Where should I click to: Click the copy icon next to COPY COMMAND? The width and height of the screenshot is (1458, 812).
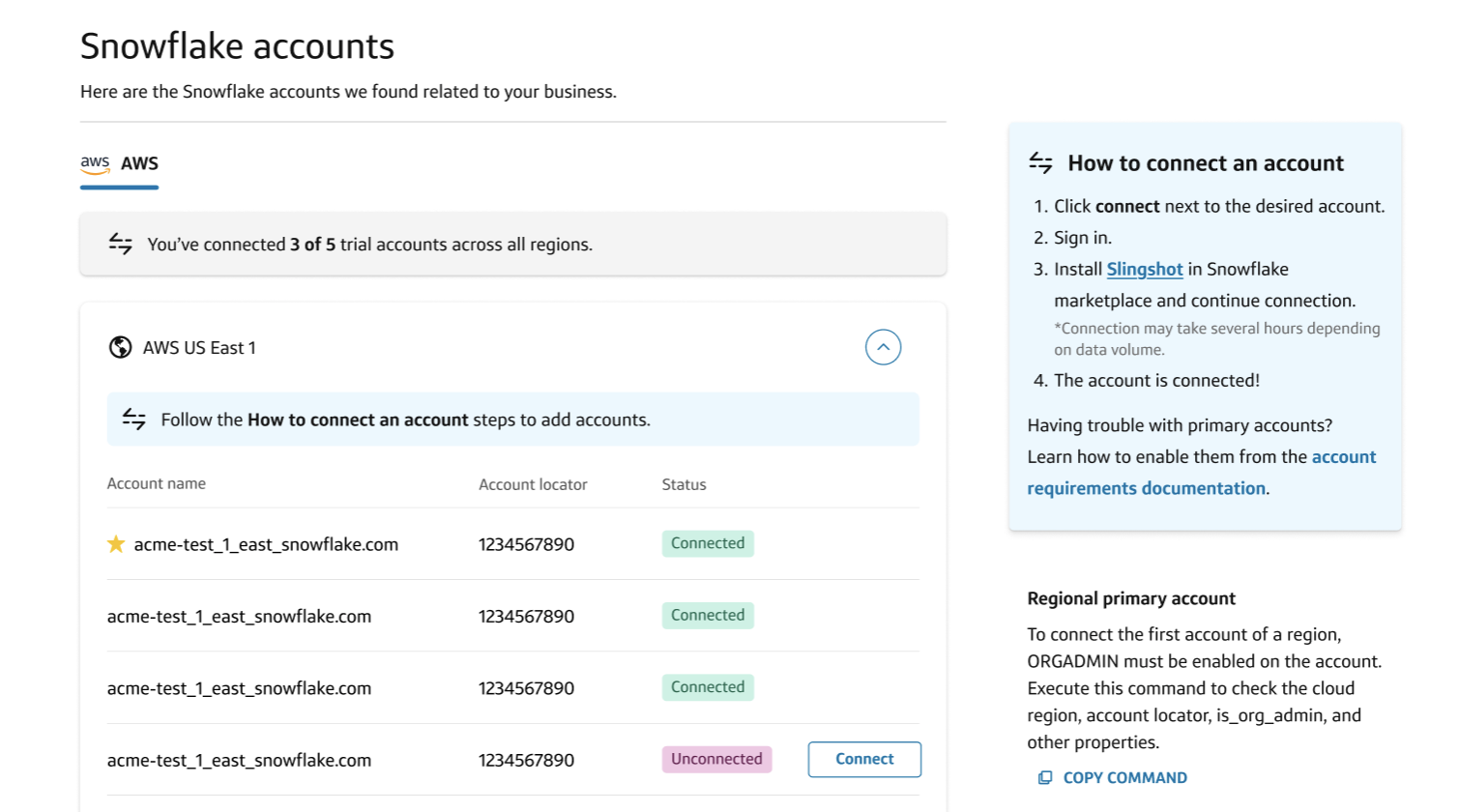pyautogui.click(x=1045, y=777)
